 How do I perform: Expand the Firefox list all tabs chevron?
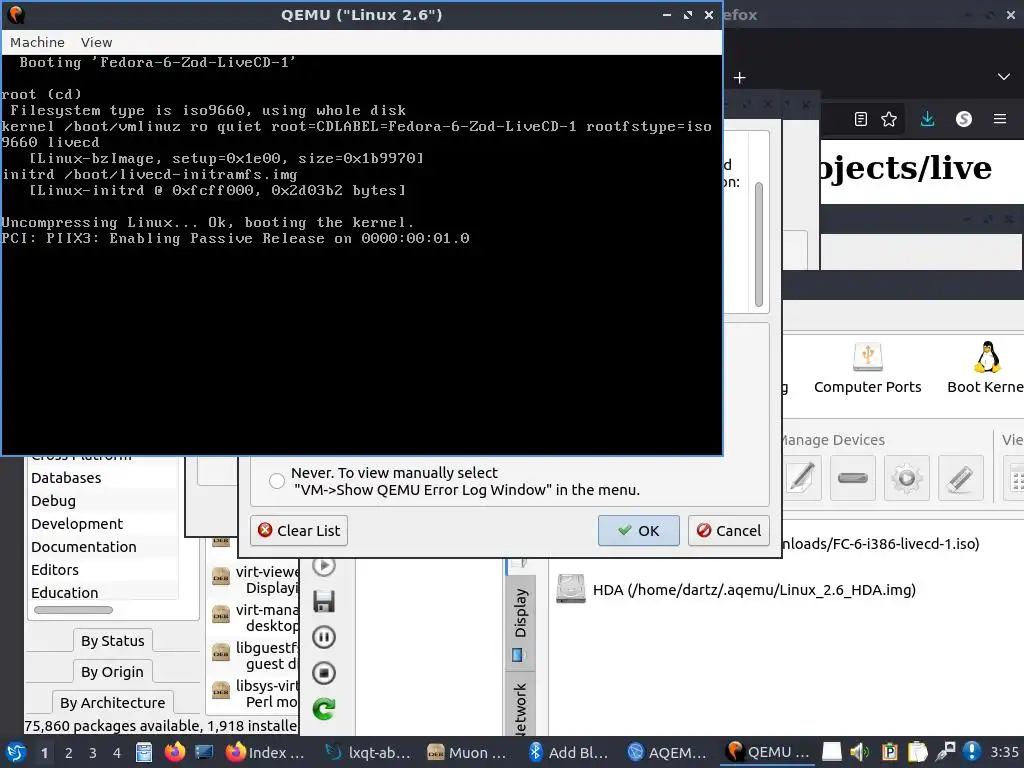(1004, 77)
